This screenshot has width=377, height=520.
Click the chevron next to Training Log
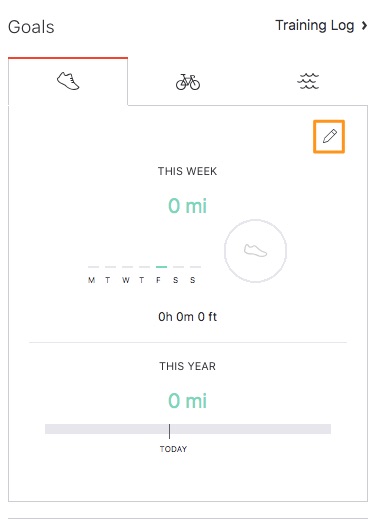point(364,25)
